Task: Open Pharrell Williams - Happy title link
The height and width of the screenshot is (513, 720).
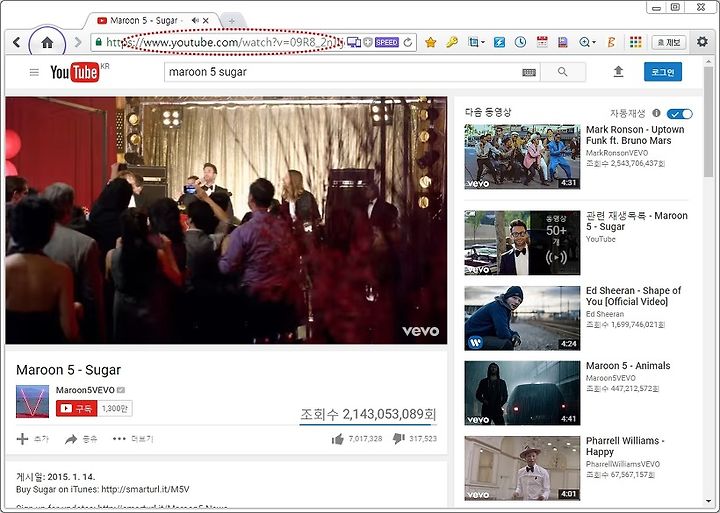Action: tap(625, 446)
